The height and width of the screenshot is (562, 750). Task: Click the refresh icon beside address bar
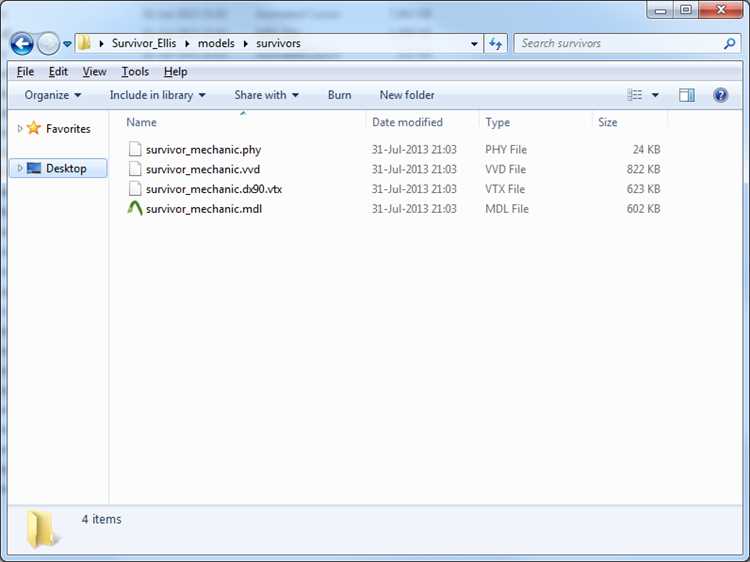click(496, 44)
